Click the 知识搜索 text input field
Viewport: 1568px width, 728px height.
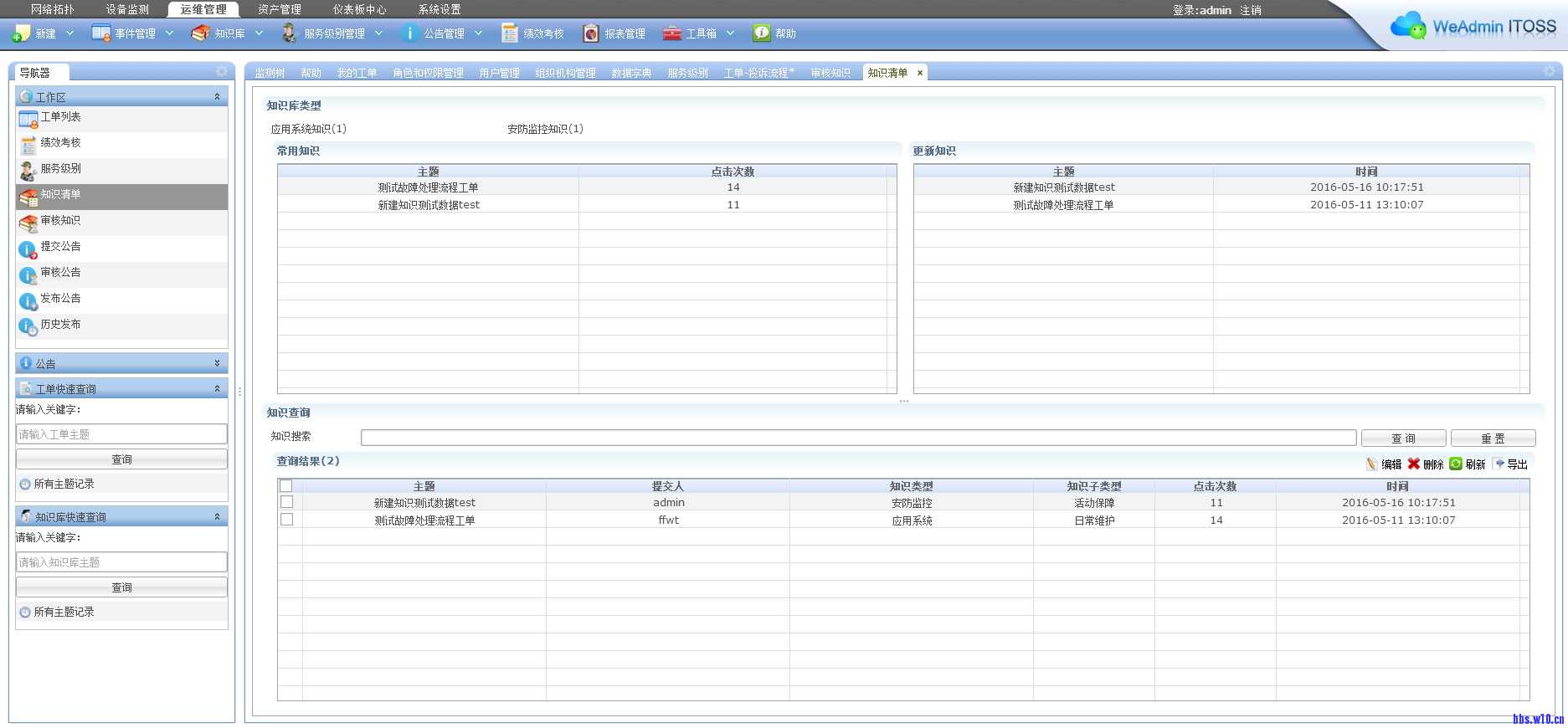pyautogui.click(x=858, y=438)
